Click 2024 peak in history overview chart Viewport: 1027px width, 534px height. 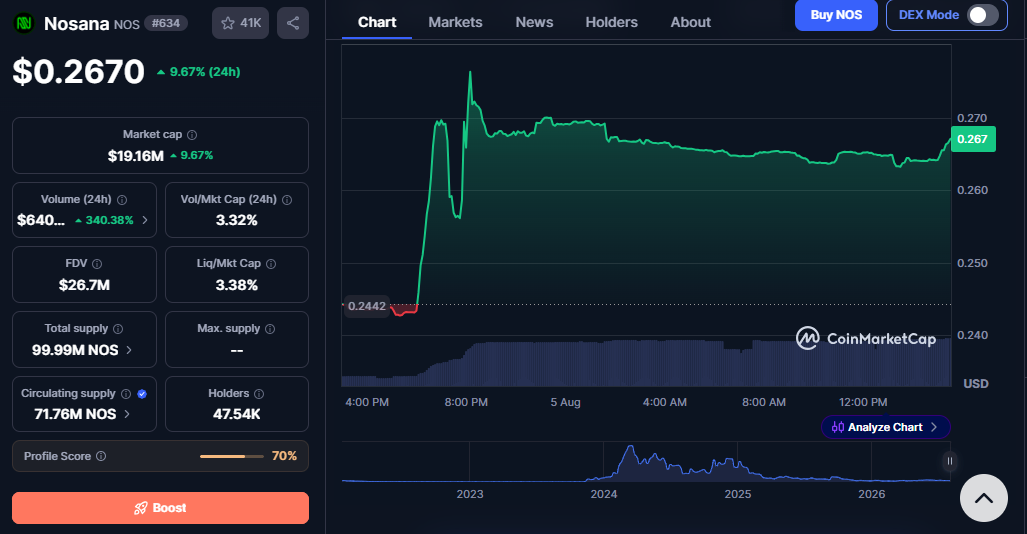tap(630, 448)
